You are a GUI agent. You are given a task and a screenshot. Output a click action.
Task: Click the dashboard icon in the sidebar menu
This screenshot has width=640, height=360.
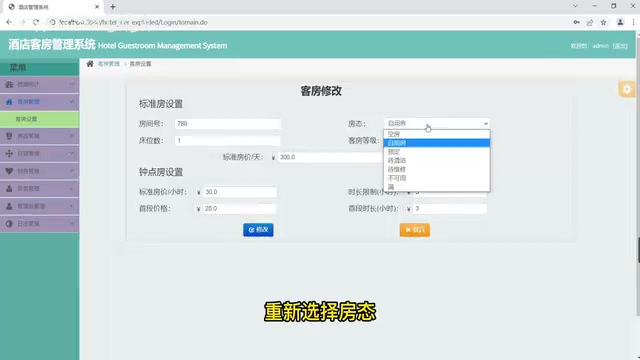pyautogui.click(x=9, y=84)
